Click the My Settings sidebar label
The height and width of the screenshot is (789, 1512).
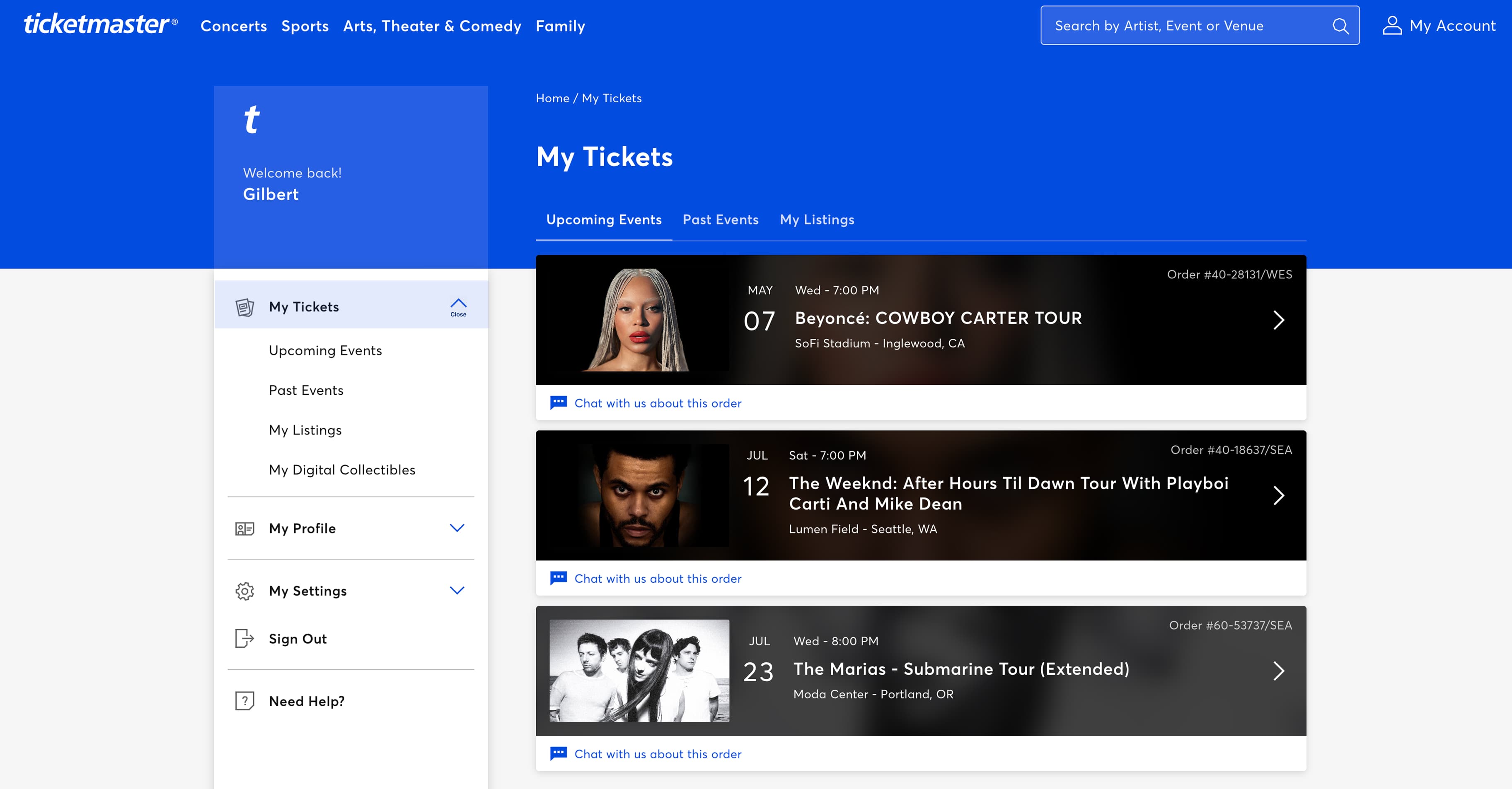coord(307,591)
